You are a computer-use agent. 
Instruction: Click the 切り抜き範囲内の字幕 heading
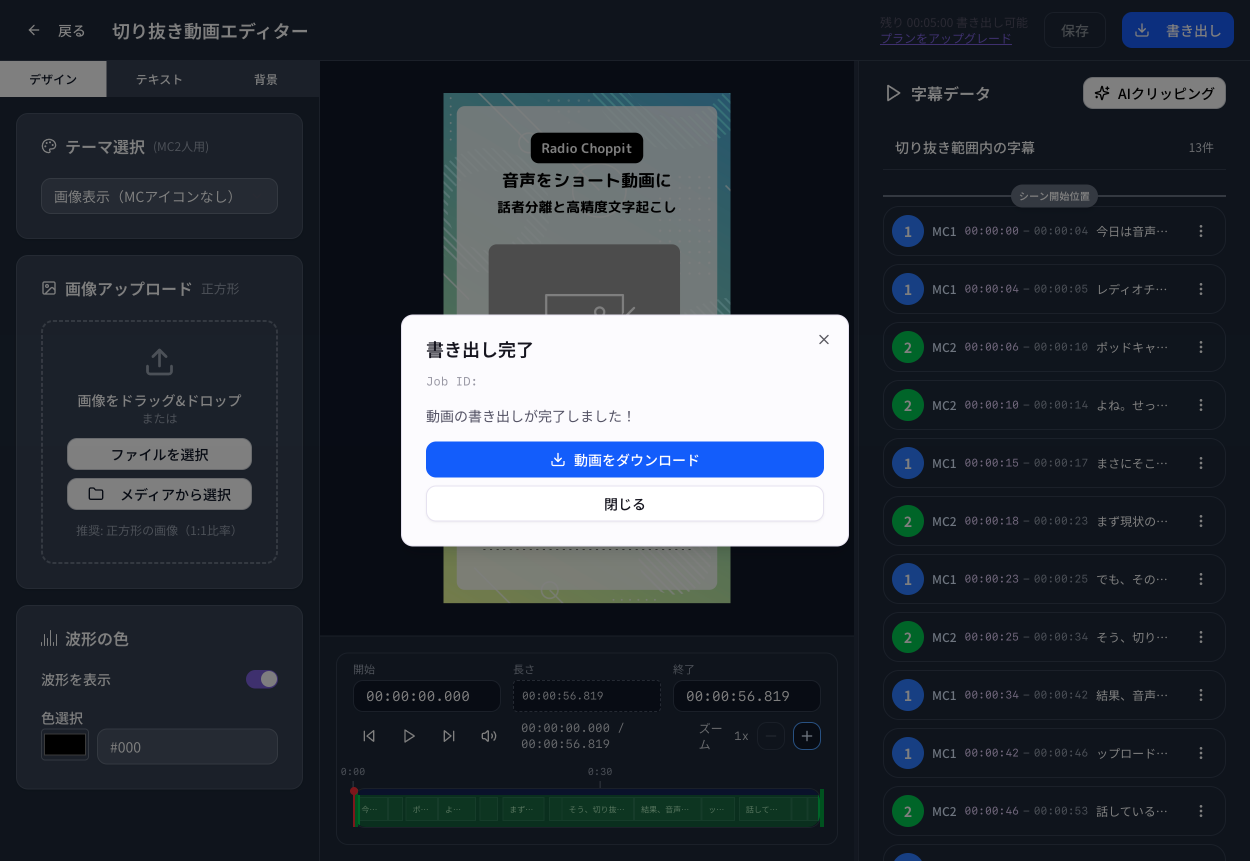(x=965, y=148)
